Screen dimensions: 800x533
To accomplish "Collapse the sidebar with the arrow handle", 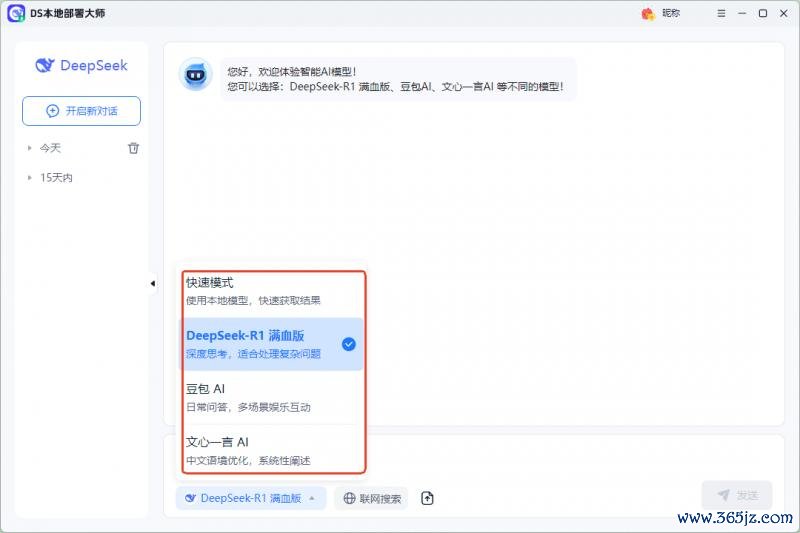I will (153, 284).
